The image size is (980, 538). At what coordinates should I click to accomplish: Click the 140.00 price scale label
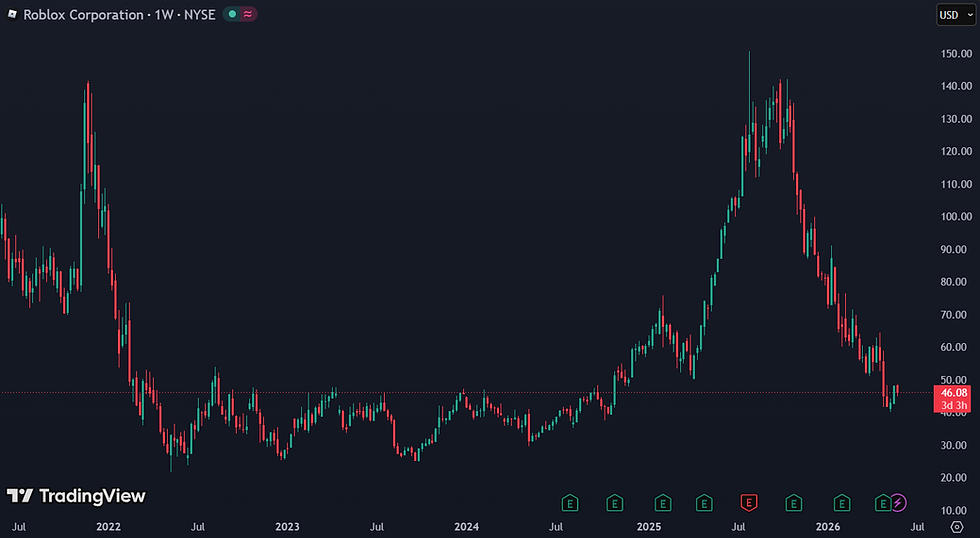pyautogui.click(x=956, y=86)
